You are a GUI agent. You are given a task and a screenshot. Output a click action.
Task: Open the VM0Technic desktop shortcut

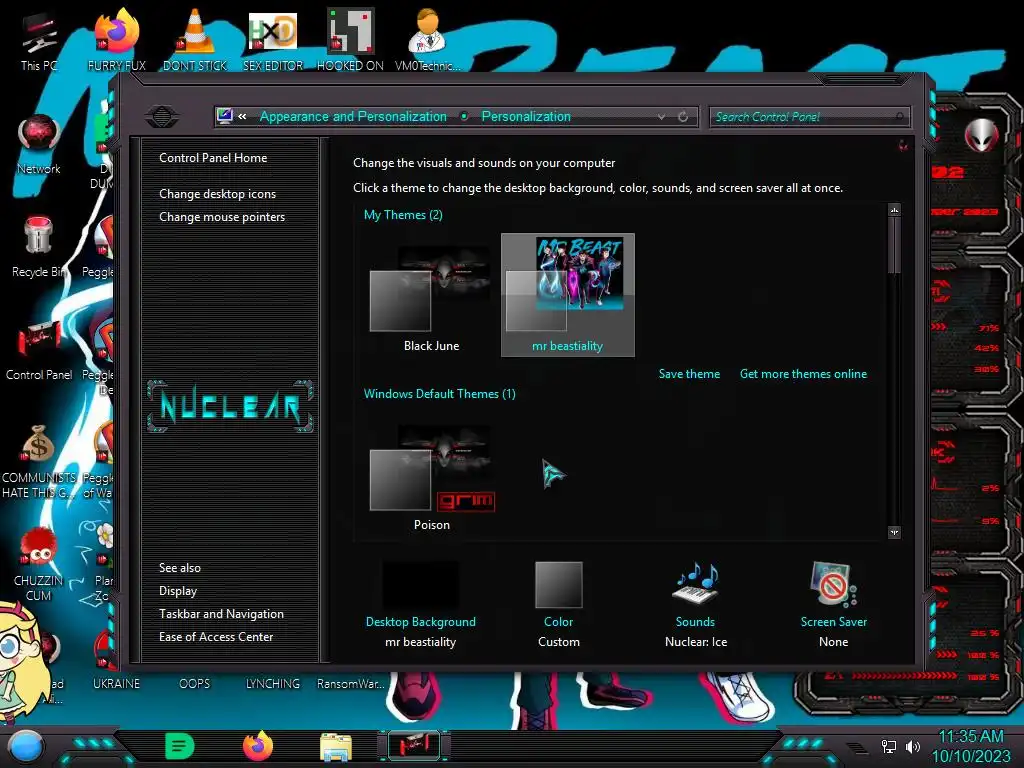[428, 40]
